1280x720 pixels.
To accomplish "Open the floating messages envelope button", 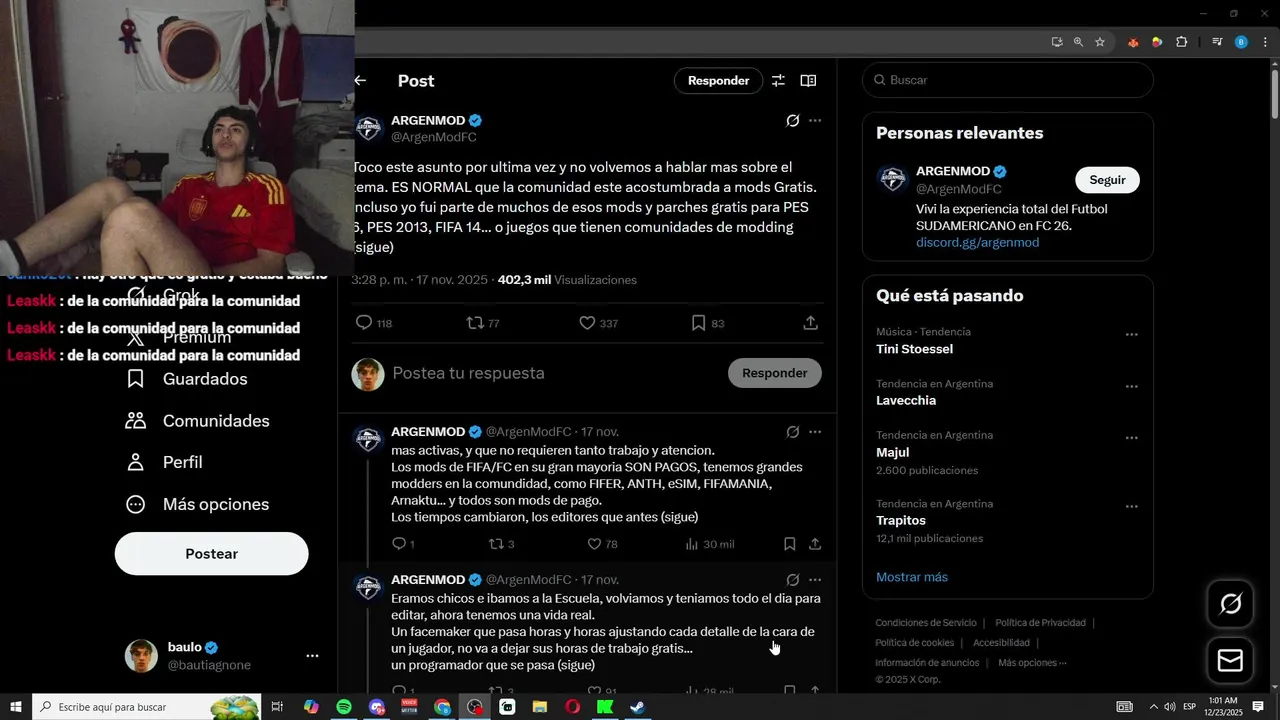I will [1230, 661].
